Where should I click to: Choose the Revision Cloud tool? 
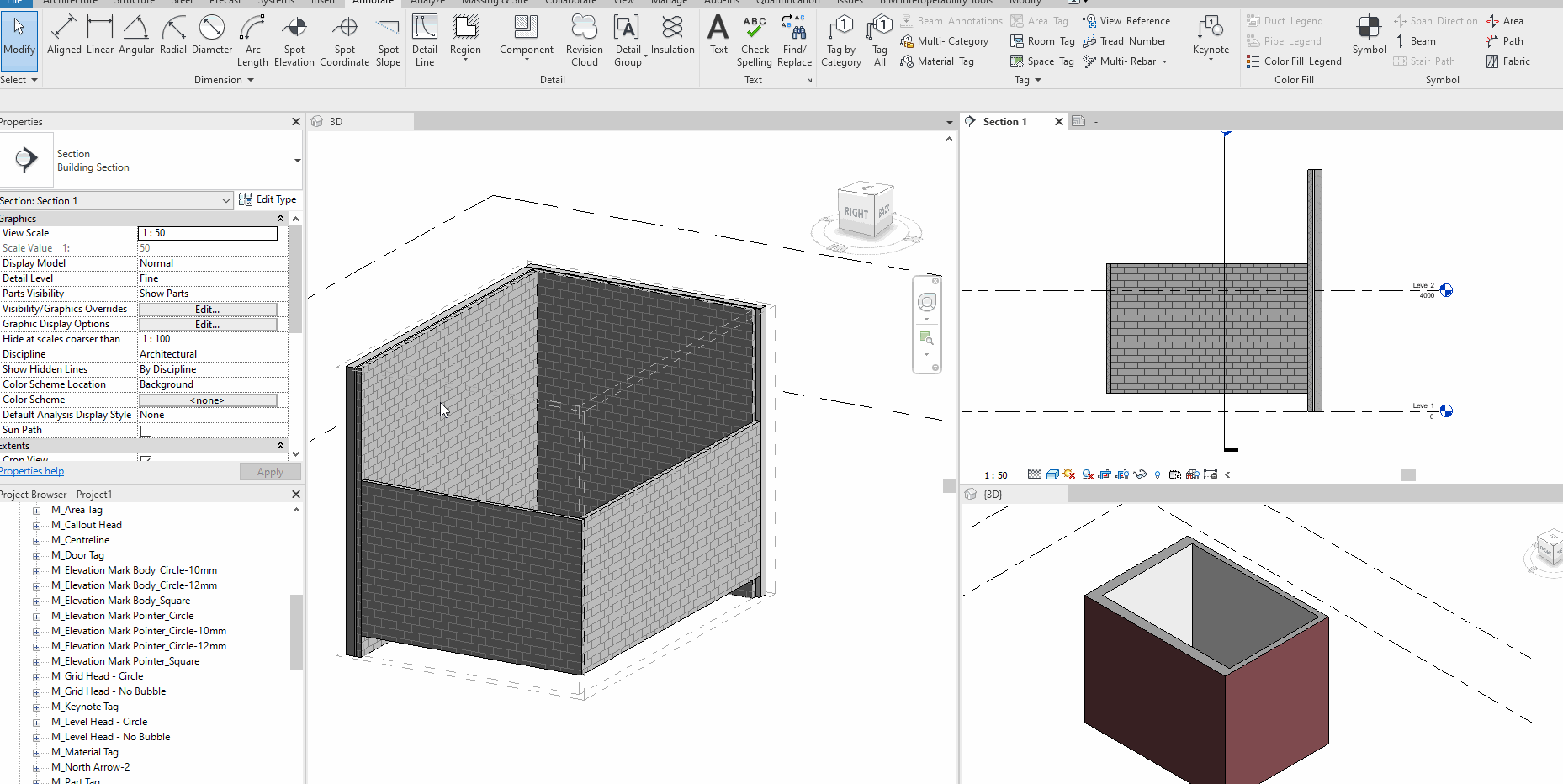click(x=584, y=40)
